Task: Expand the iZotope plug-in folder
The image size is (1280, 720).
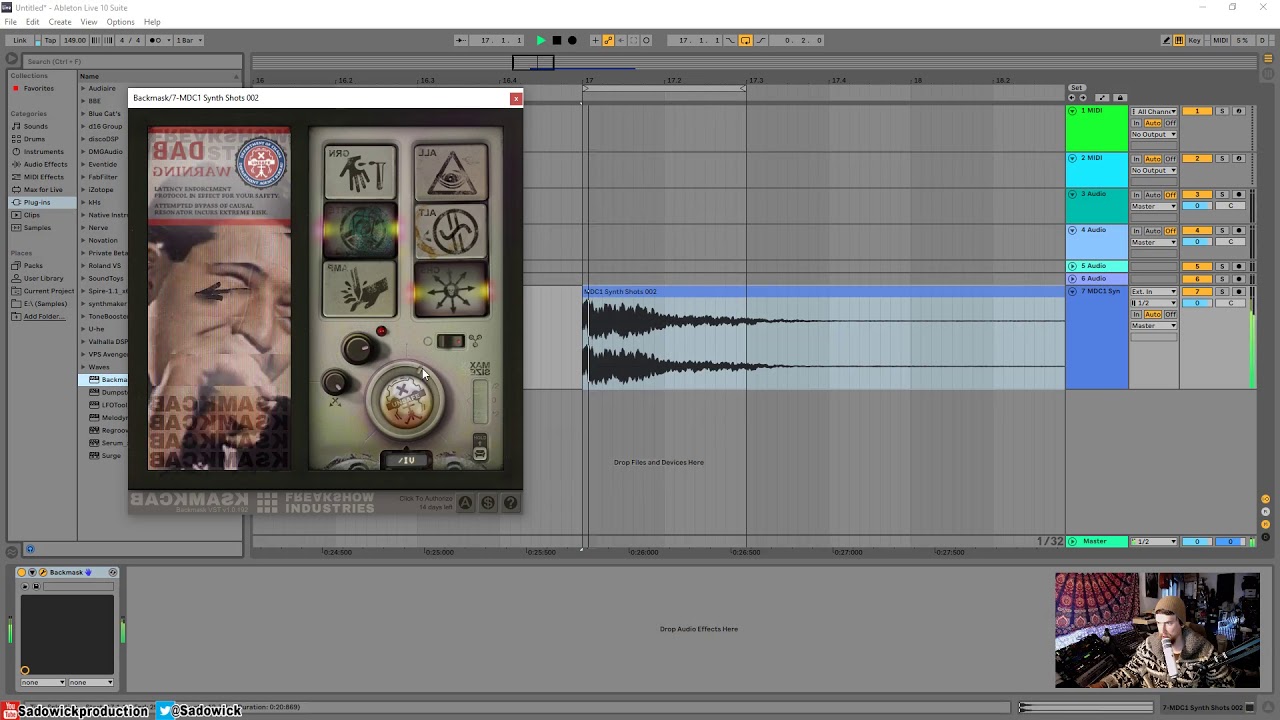Action: pos(83,189)
